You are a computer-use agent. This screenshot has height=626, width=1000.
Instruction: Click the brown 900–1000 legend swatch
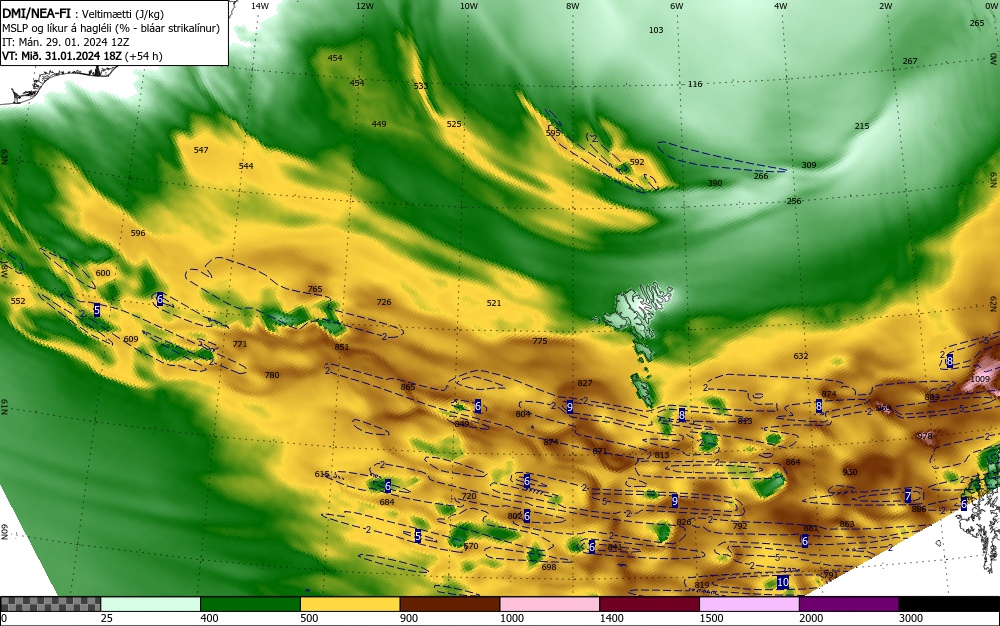click(x=450, y=604)
